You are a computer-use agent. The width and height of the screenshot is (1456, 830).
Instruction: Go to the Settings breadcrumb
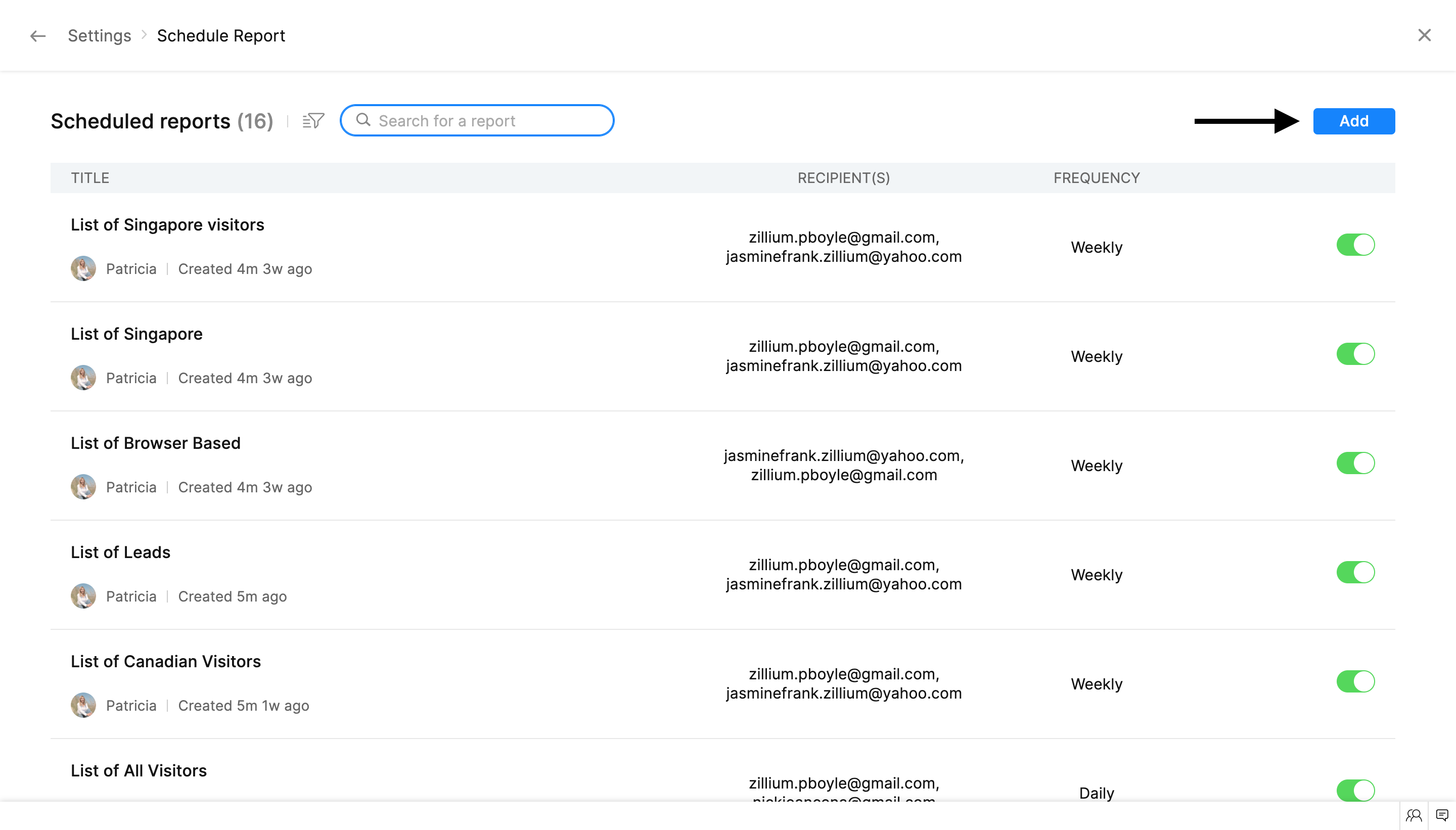pyautogui.click(x=99, y=36)
